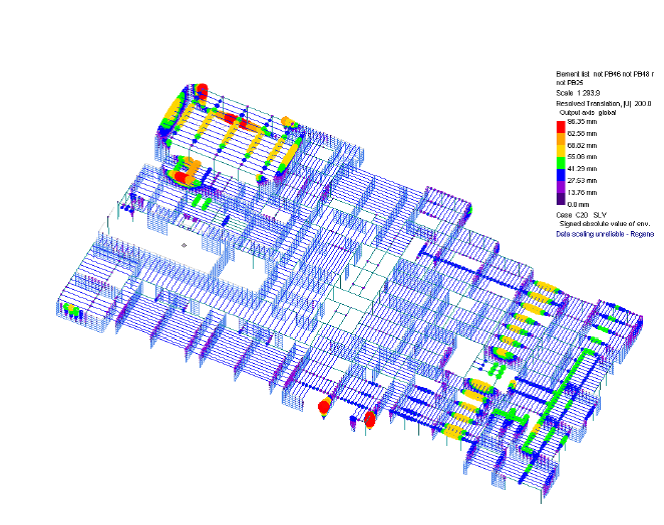664x525 pixels.
Task: Select the darkest purple legend swatch
Action: pyautogui.click(x=560, y=197)
